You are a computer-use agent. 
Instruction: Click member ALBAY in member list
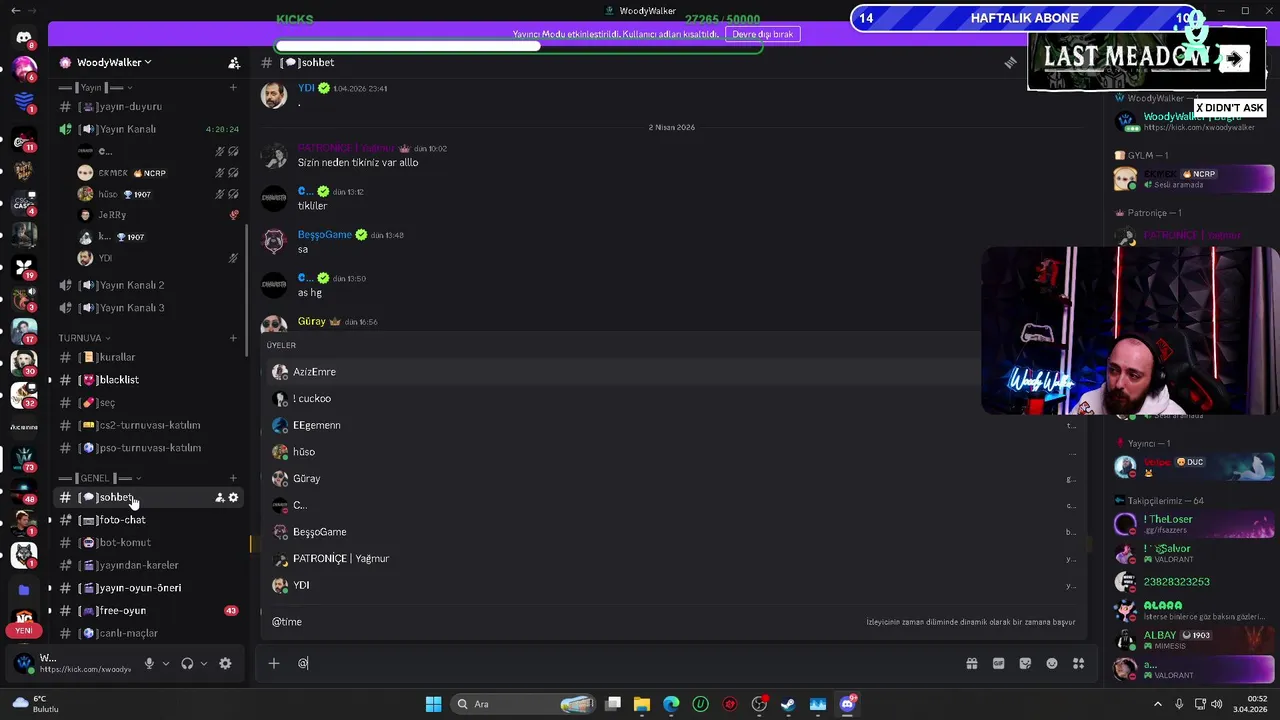[1196, 640]
